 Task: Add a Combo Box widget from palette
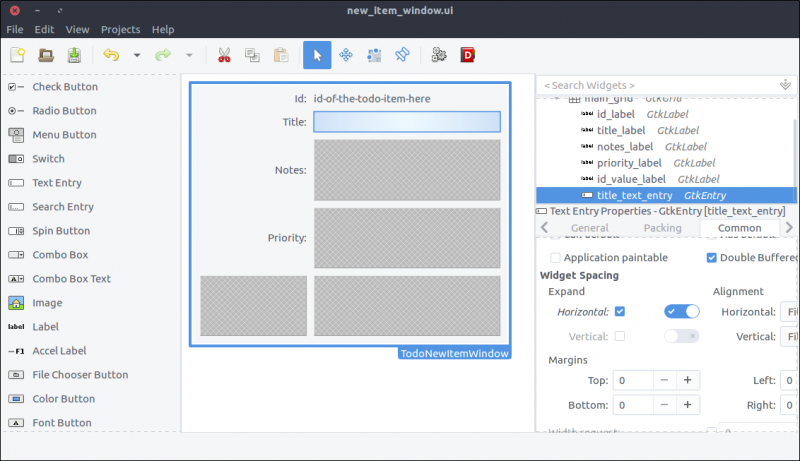pyautogui.click(x=60, y=255)
